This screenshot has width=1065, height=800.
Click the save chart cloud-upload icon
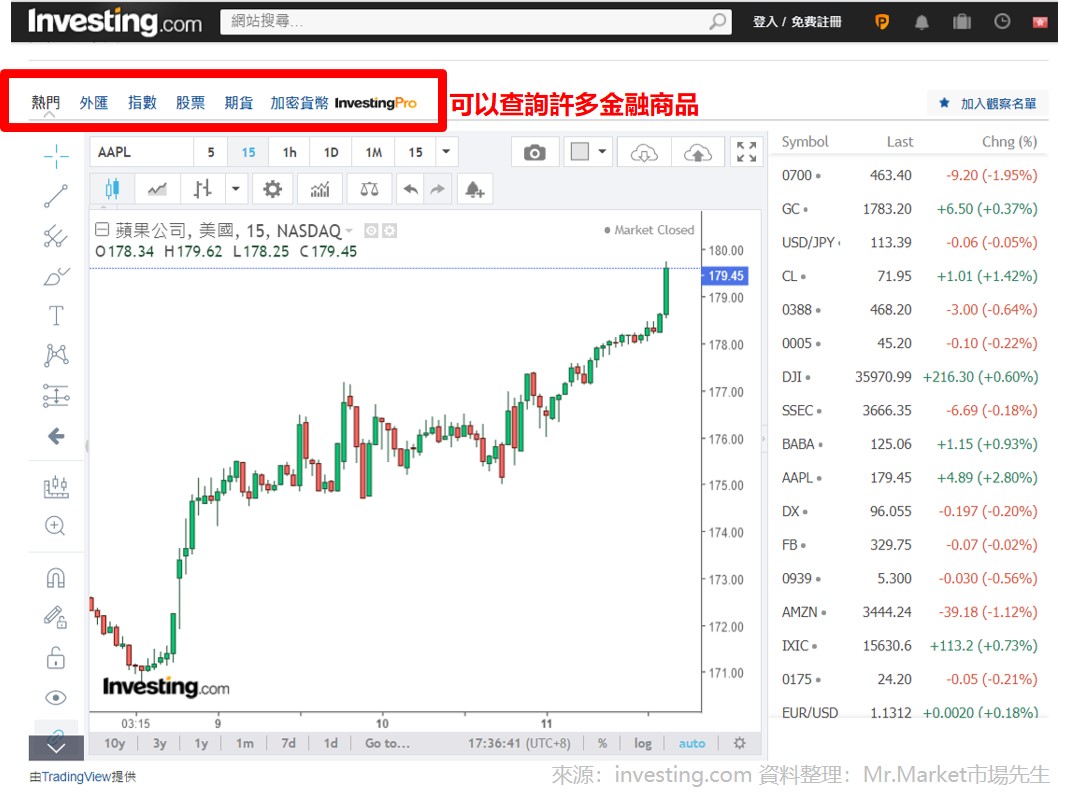click(698, 153)
